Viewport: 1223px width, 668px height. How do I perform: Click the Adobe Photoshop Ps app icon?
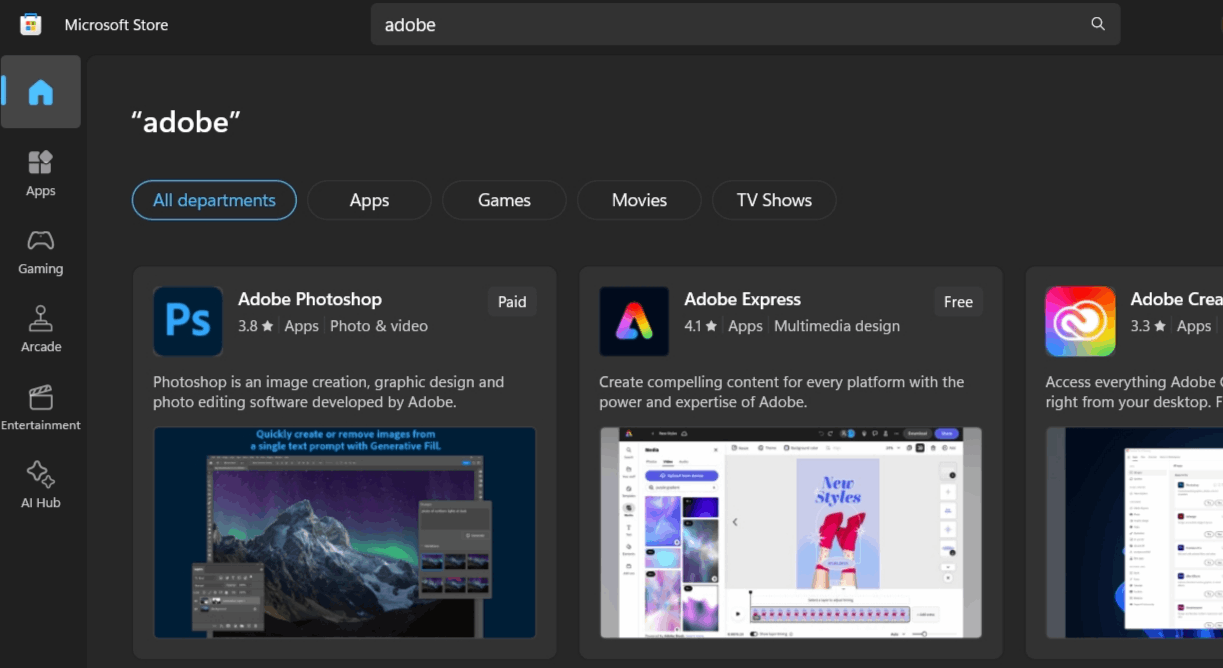188,321
